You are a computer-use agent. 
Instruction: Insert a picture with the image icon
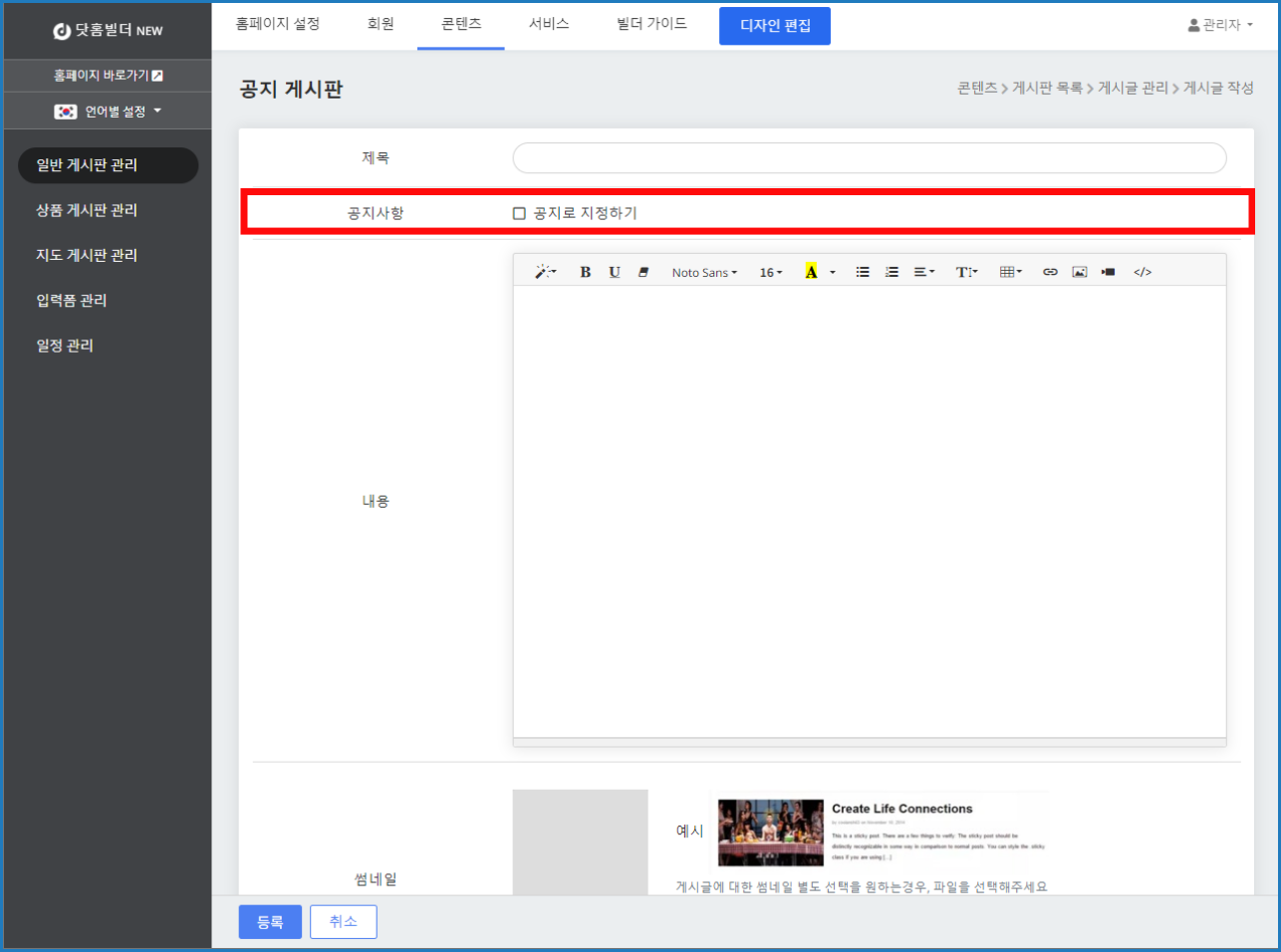(x=1079, y=272)
